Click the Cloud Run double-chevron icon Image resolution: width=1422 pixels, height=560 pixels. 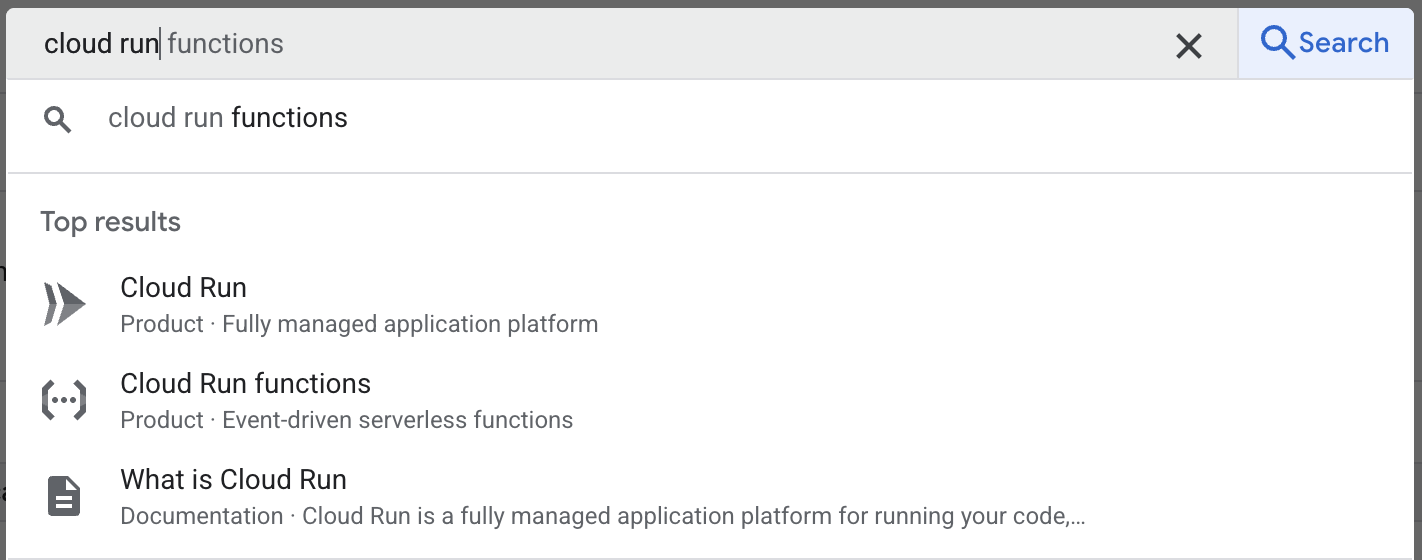[x=65, y=304]
